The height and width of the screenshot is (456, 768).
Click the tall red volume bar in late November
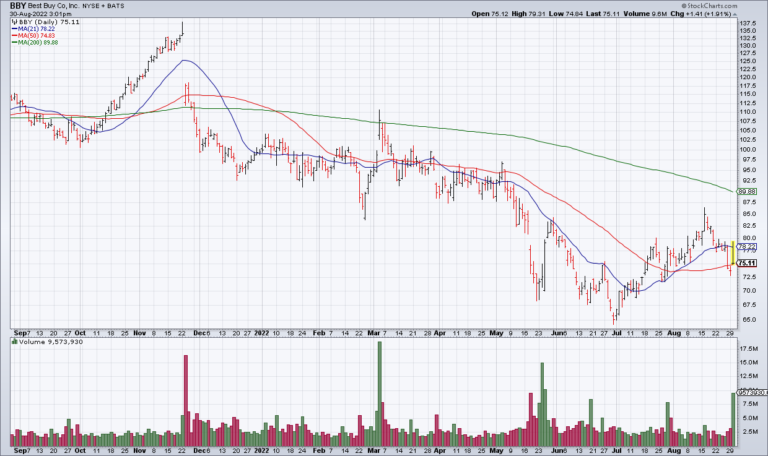pos(186,401)
